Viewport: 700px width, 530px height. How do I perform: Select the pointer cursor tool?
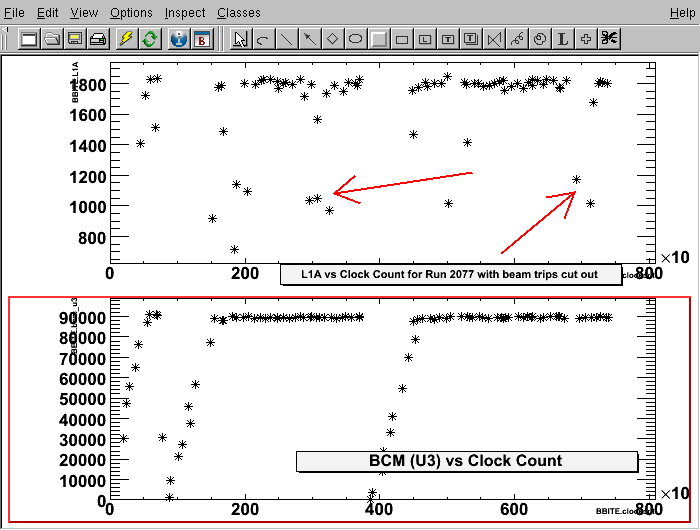240,39
